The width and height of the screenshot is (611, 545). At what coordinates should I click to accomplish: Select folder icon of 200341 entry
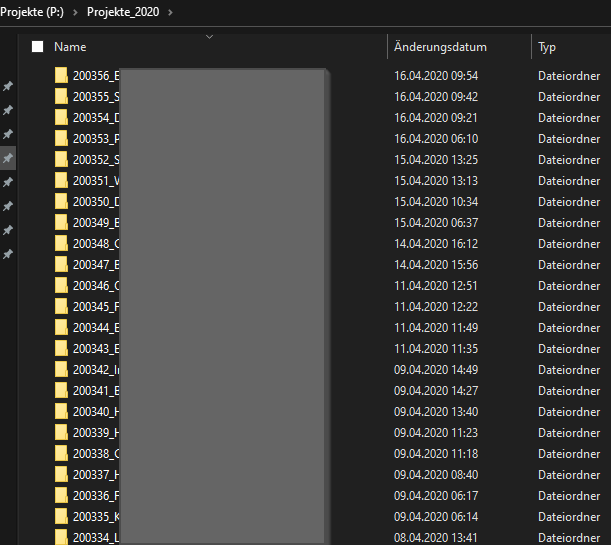[61, 390]
